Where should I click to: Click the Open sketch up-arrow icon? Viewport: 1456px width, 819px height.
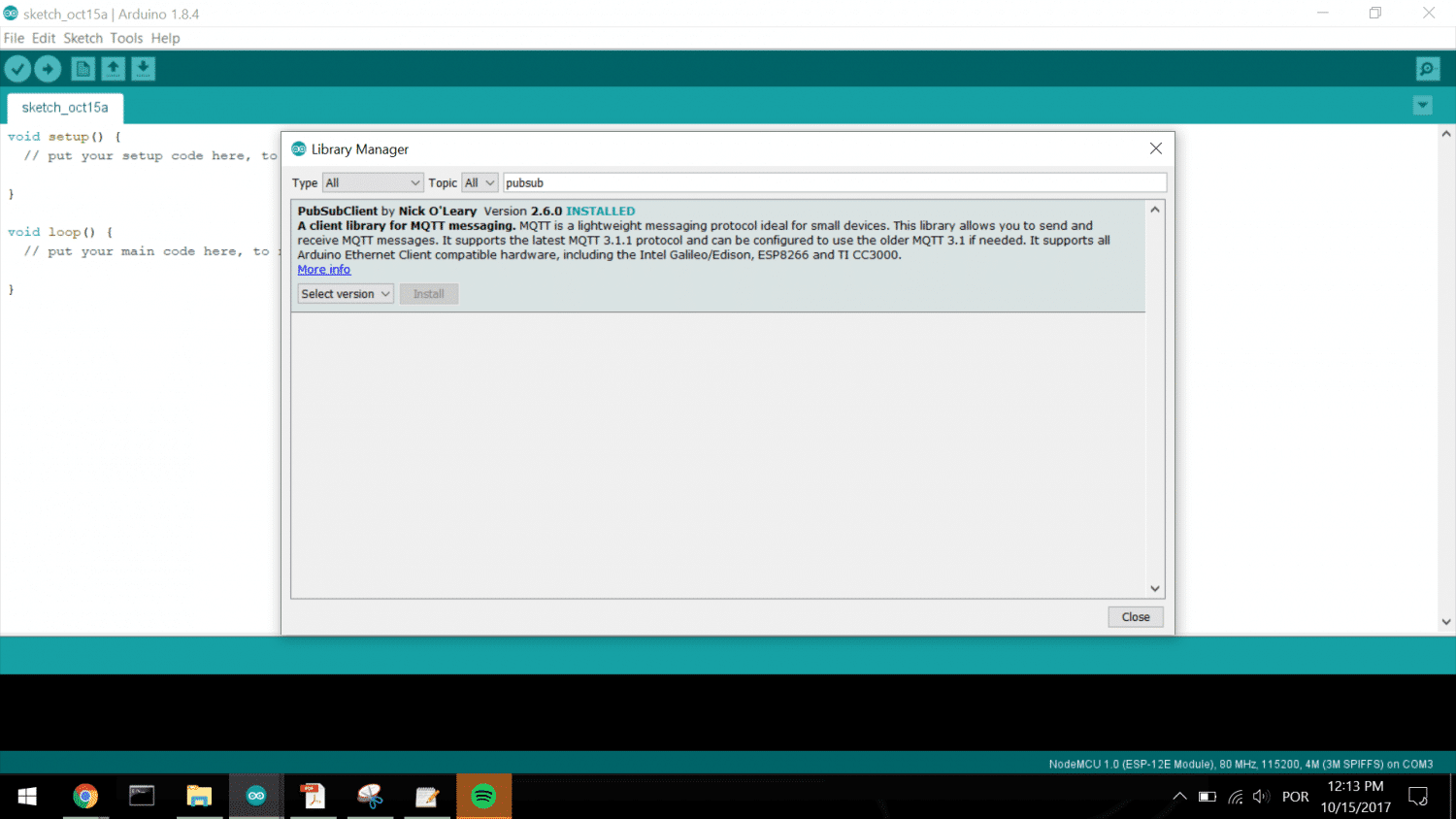pyautogui.click(x=114, y=69)
